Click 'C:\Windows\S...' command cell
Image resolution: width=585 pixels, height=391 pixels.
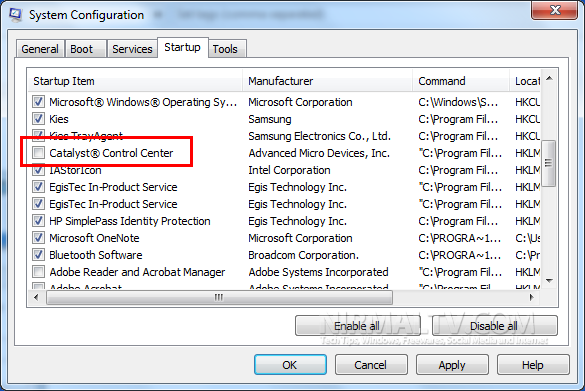point(458,102)
